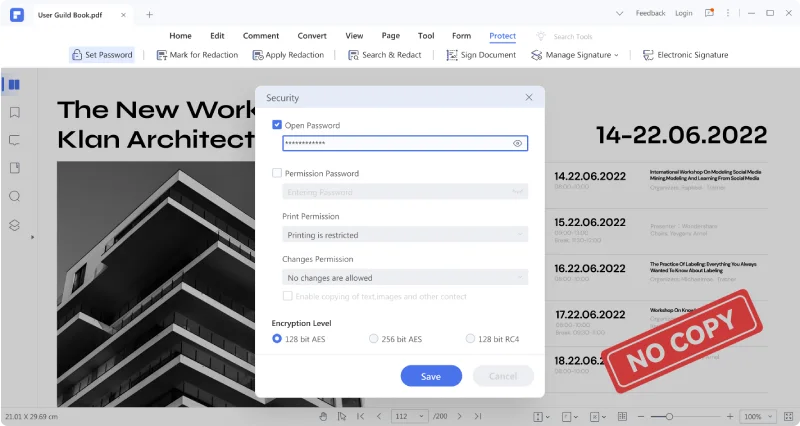
Task: Open the attachments panel in the left sidebar
Action: click(15, 168)
